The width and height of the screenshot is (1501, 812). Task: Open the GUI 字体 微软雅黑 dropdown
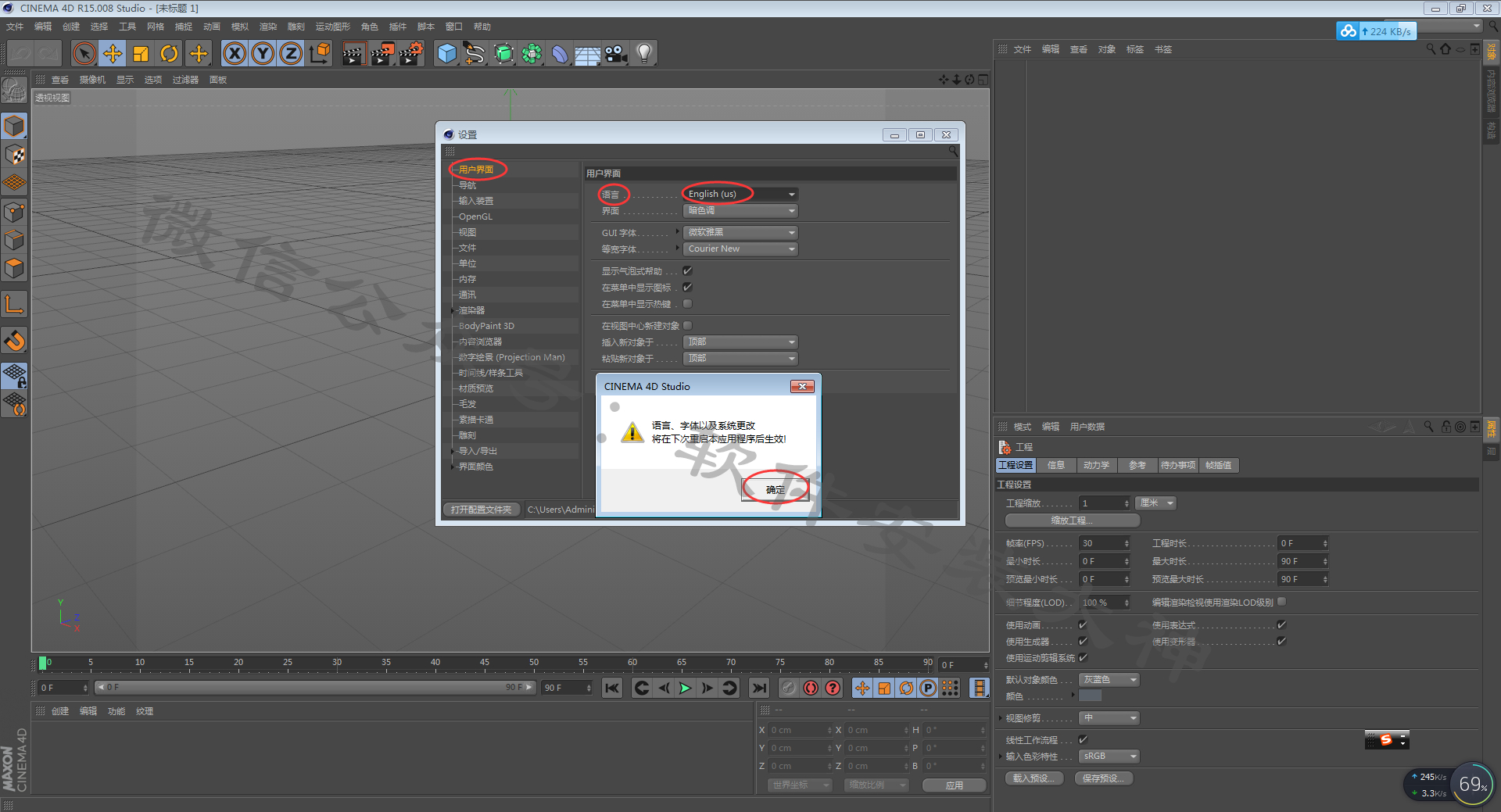(740, 232)
